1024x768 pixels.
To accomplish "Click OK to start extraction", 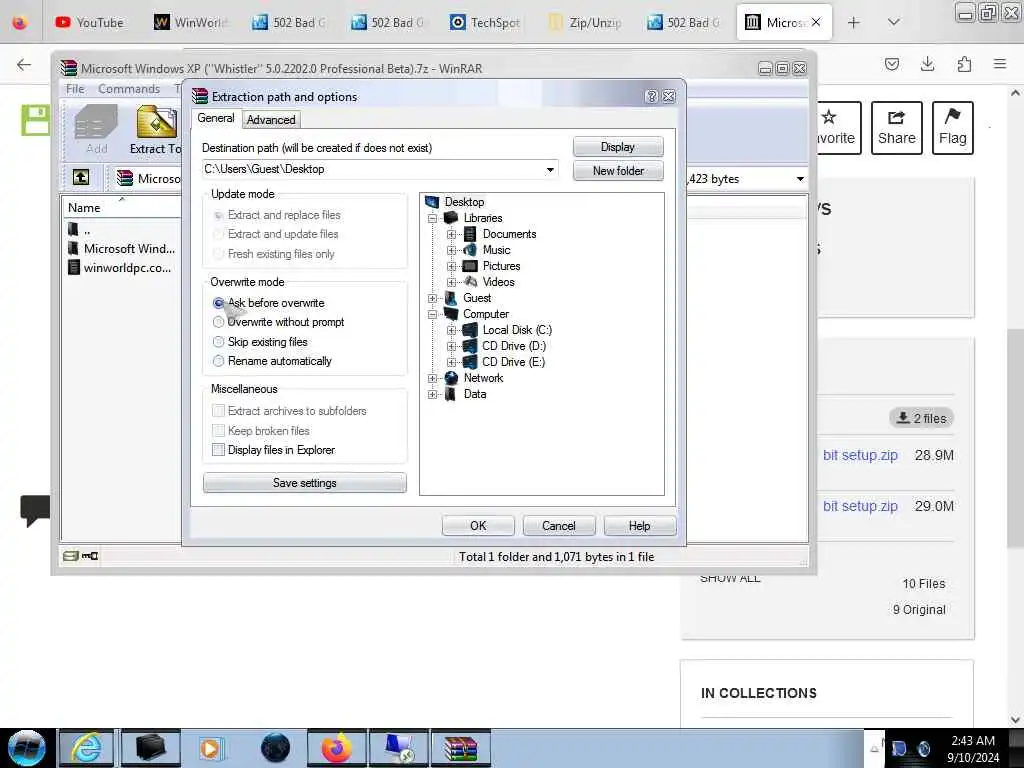I will (478, 526).
